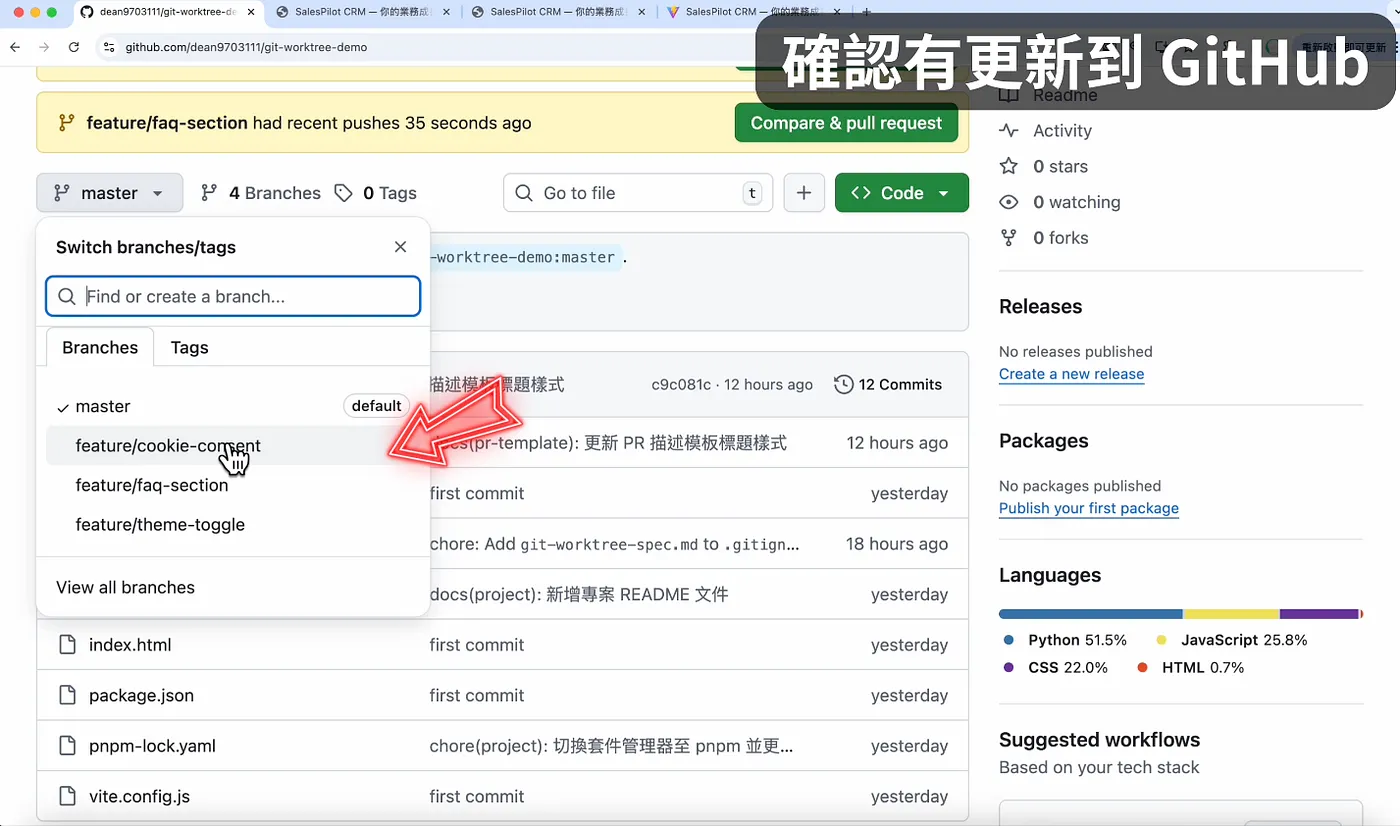Click the Go to file search box
Image resolution: width=1400 pixels, height=826 pixels.
tap(638, 193)
